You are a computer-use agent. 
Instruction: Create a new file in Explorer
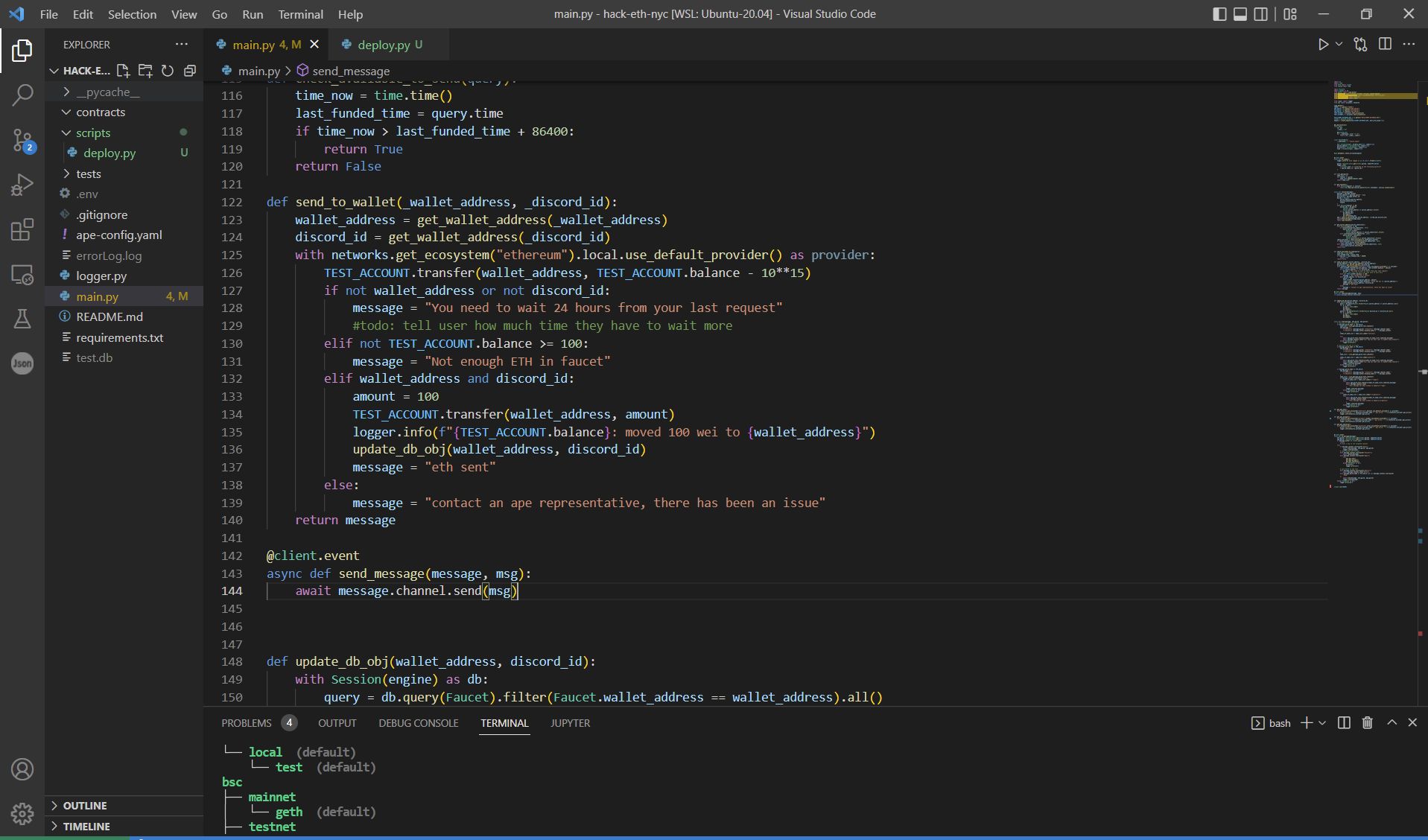pos(123,71)
